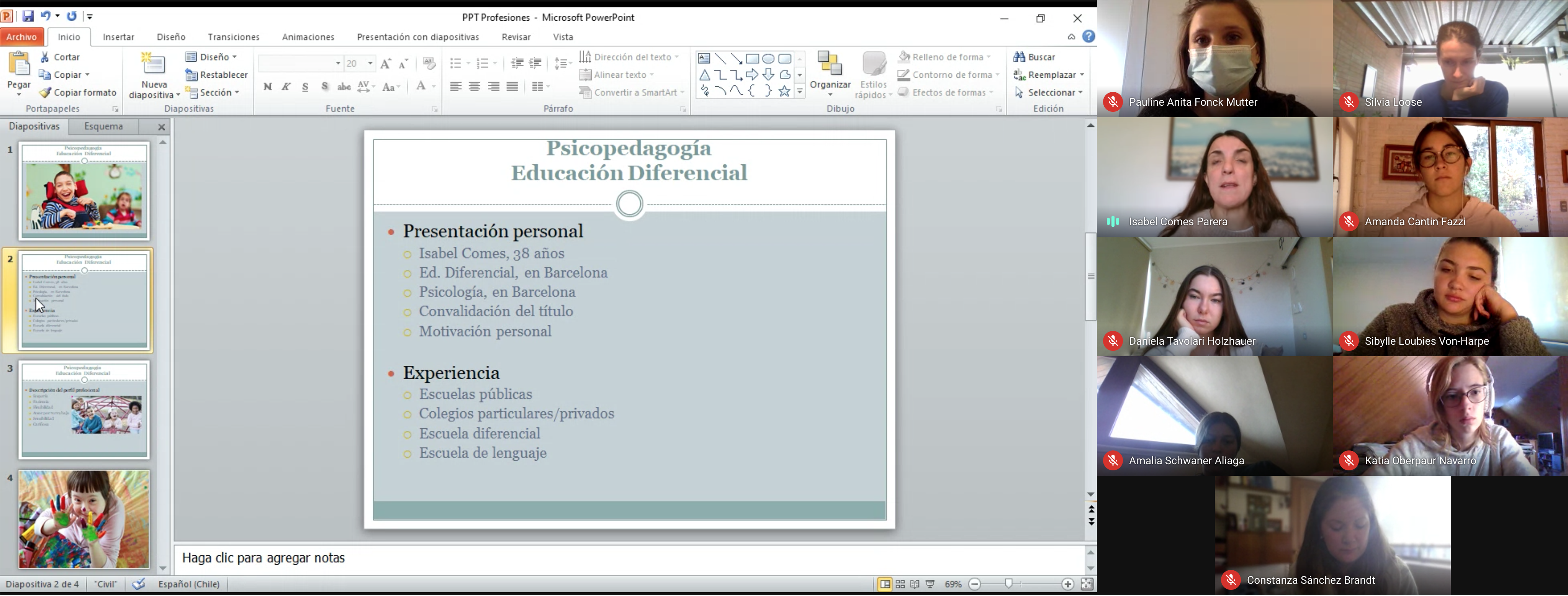The height and width of the screenshot is (596, 1568).
Task: Align text left
Action: tap(455, 87)
